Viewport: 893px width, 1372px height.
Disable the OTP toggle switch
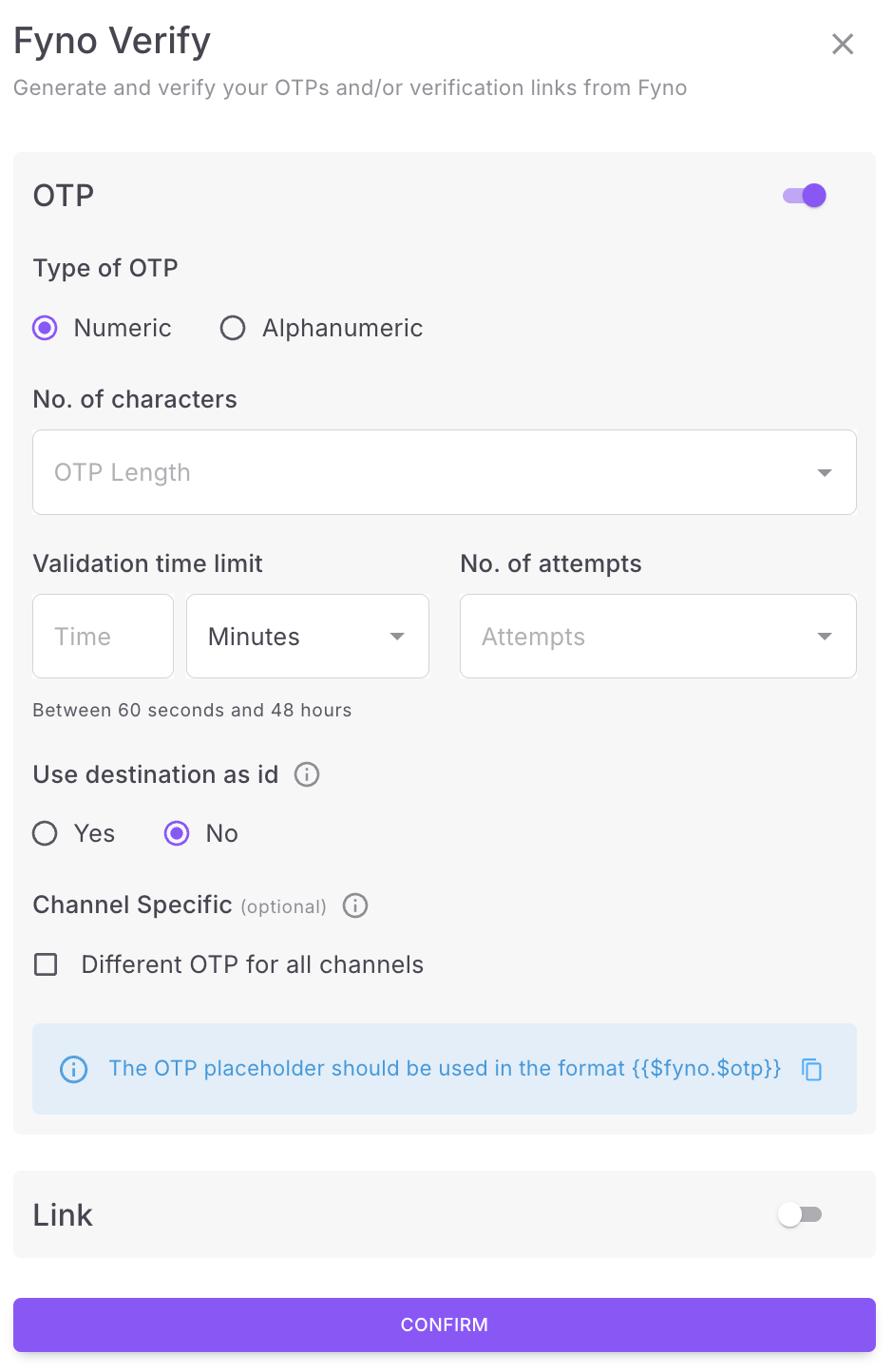click(x=805, y=196)
